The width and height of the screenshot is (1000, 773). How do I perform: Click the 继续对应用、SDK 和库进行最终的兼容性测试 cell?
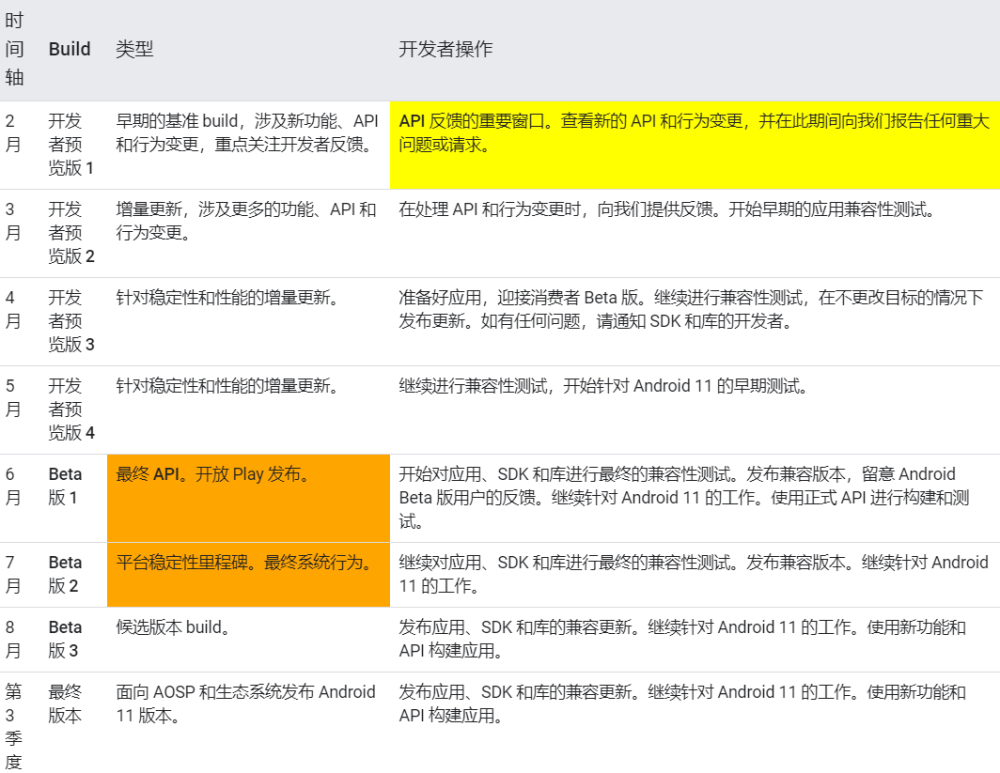[x=693, y=574]
